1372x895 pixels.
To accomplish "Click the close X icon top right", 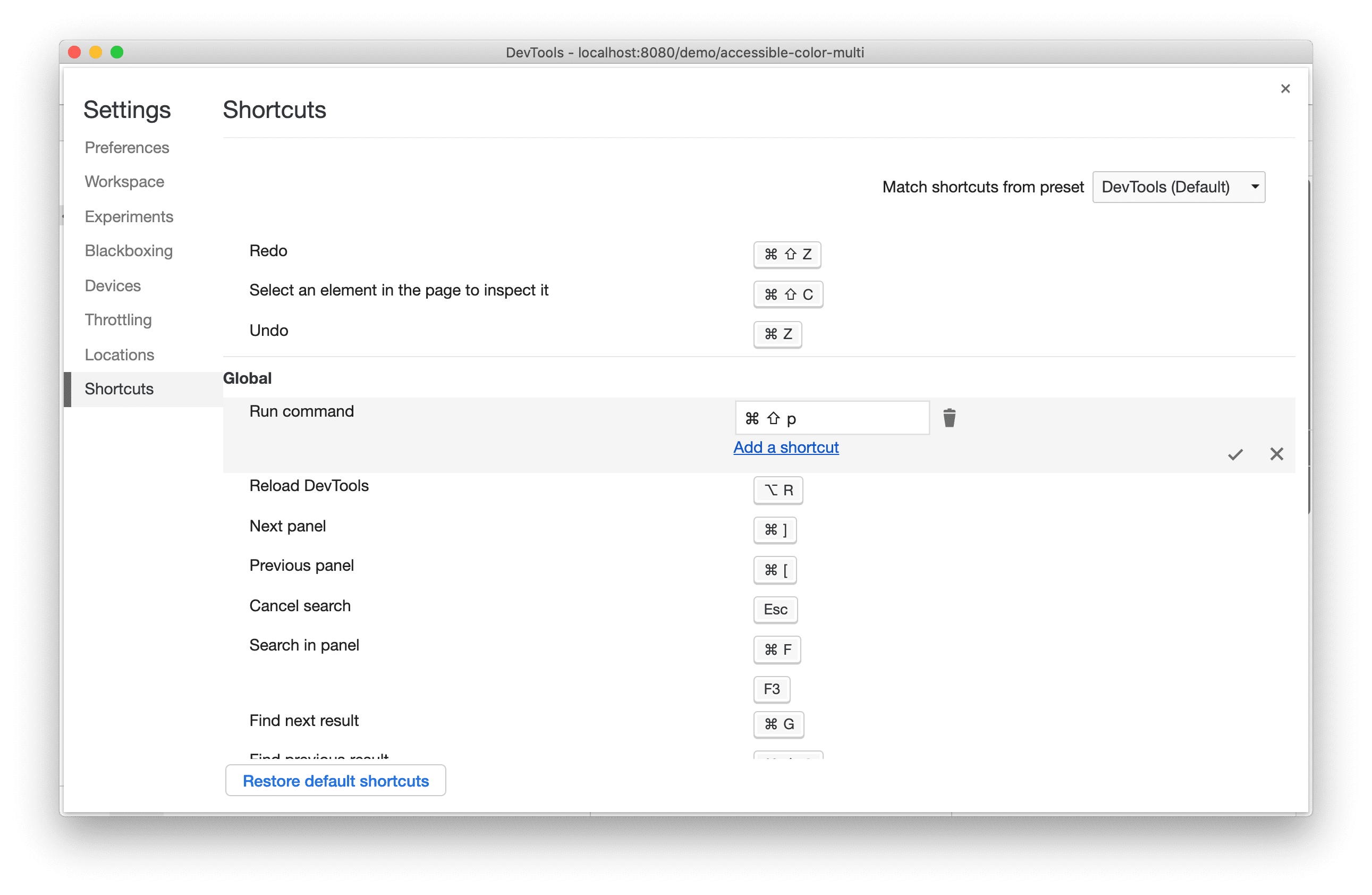I will coord(1285,88).
